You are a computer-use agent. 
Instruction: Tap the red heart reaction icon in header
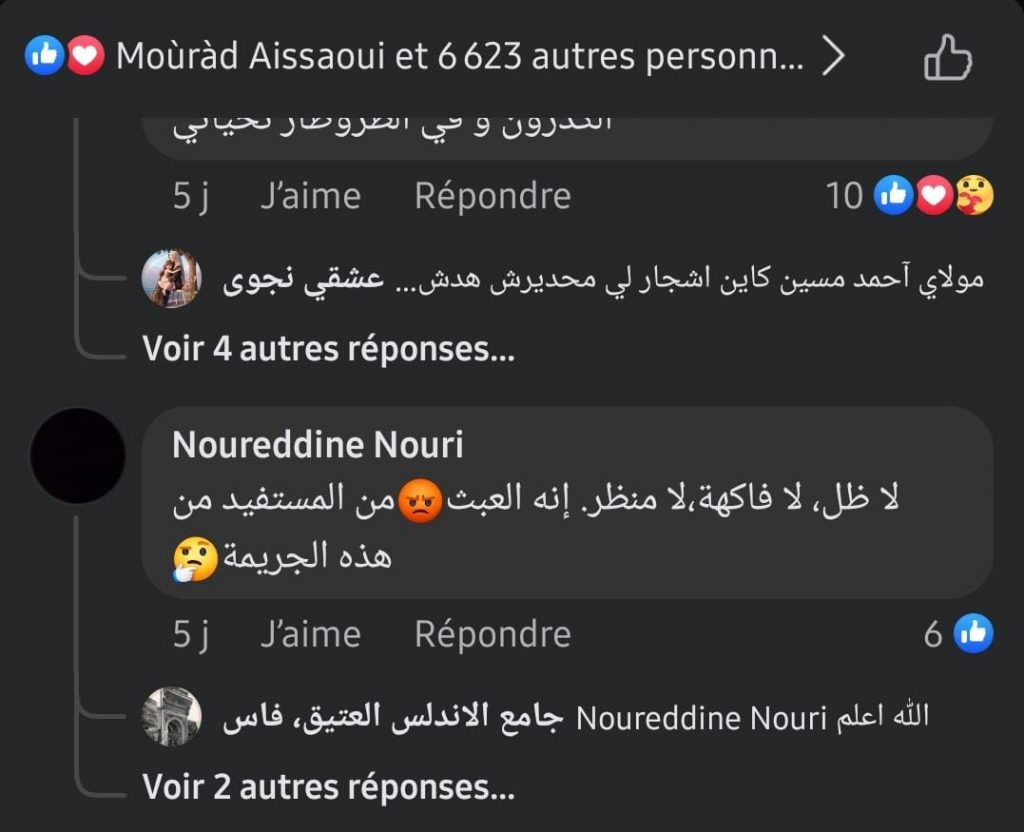click(x=85, y=58)
